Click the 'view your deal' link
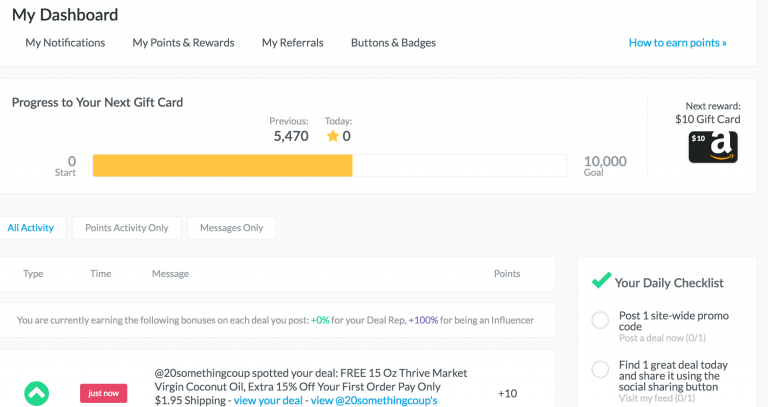The height and width of the screenshot is (407, 768). [x=270, y=400]
